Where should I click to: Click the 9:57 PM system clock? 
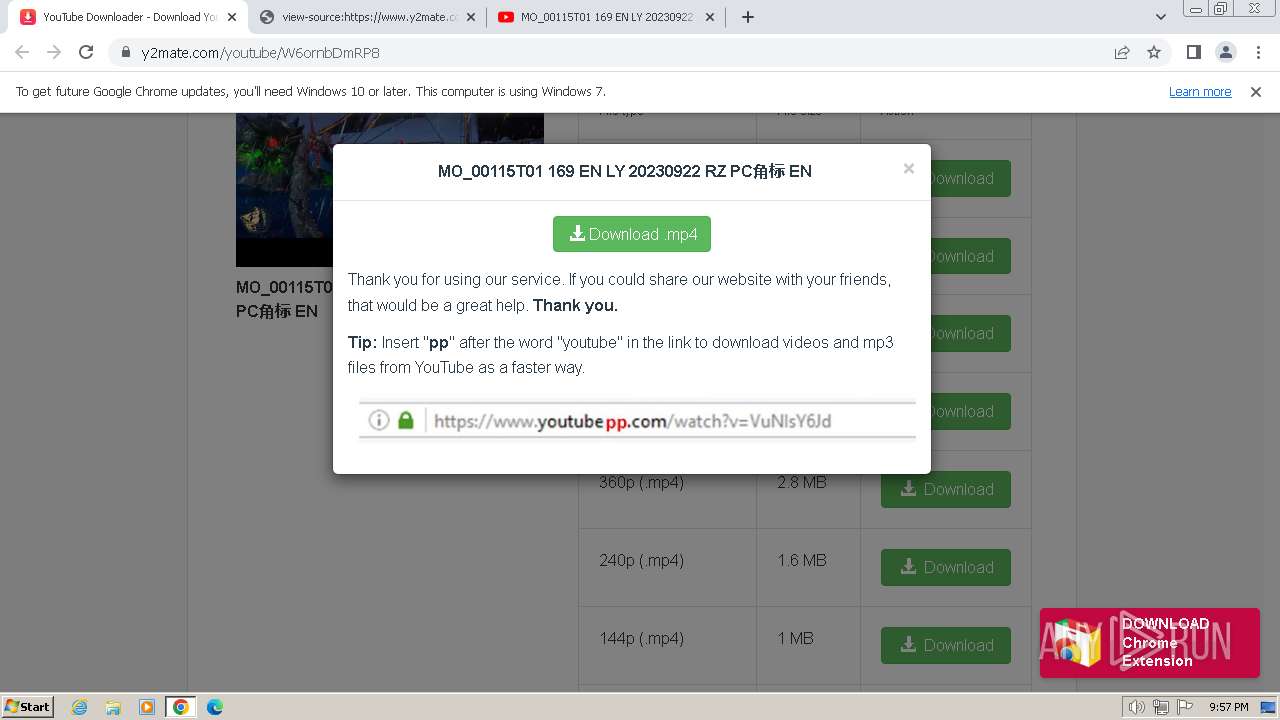coord(1228,707)
